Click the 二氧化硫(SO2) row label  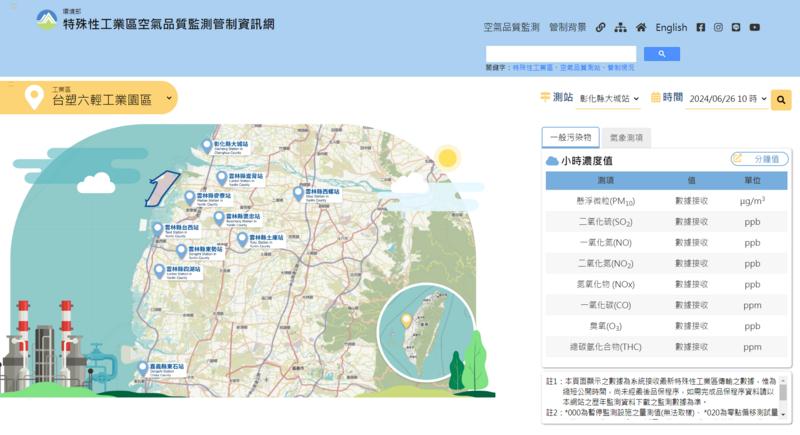point(606,222)
